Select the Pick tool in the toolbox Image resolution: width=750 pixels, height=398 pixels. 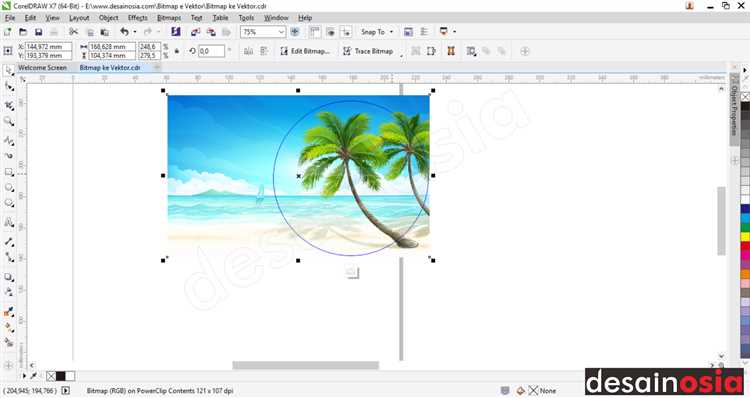[9, 71]
